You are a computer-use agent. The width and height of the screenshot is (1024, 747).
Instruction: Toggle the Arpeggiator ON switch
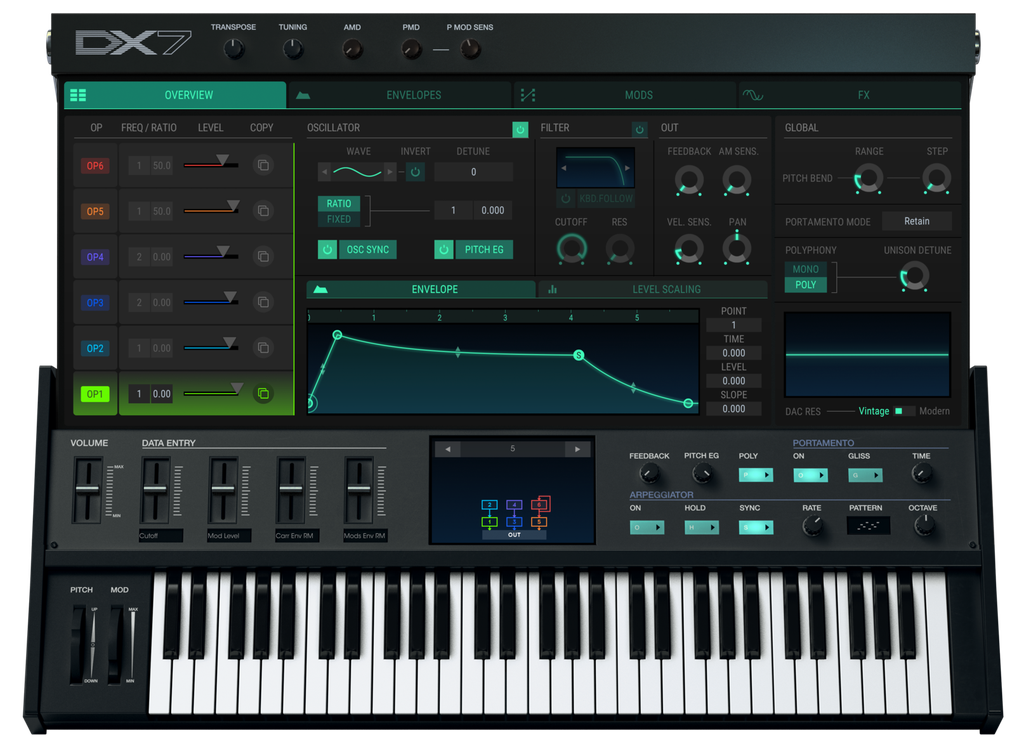(647, 528)
